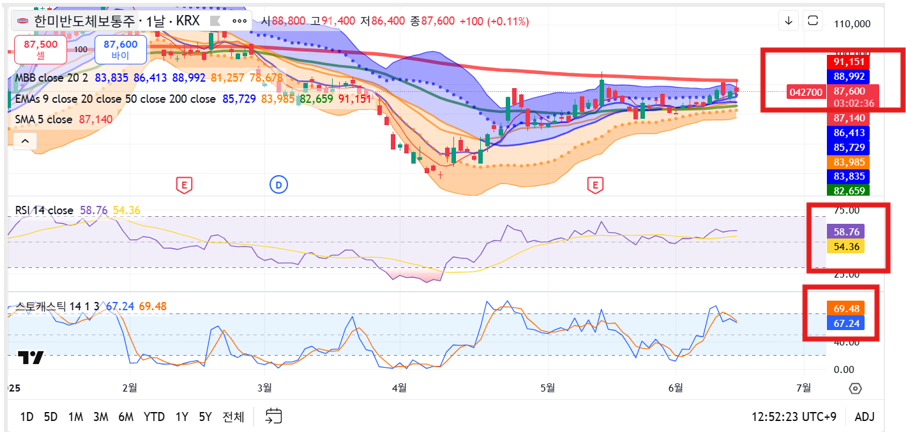The height and width of the screenshot is (432, 906).
Task: Click the 042700 ticker label on scale
Action: 807,91
